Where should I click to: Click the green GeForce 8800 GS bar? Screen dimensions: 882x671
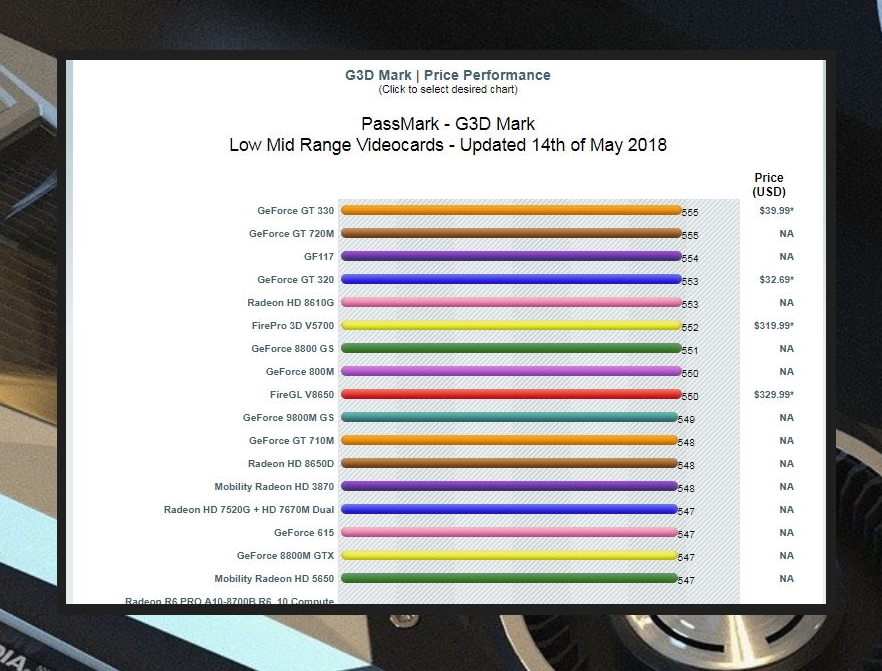click(511, 349)
